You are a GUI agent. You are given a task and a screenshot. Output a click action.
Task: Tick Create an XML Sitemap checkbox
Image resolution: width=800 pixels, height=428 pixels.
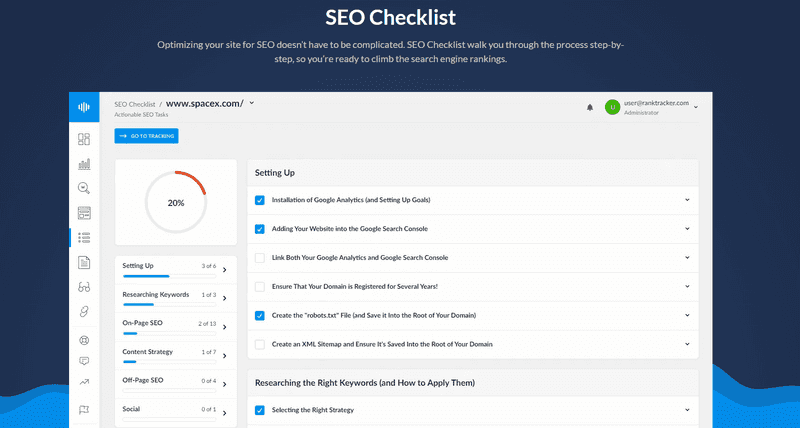pos(260,344)
